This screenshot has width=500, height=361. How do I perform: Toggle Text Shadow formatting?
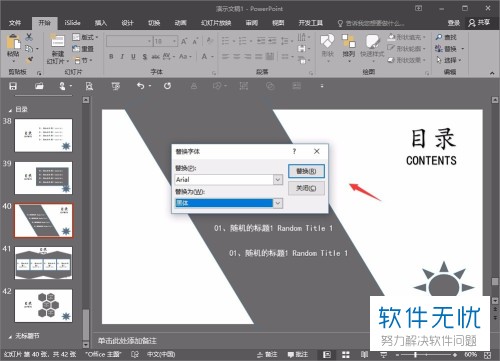click(x=145, y=57)
